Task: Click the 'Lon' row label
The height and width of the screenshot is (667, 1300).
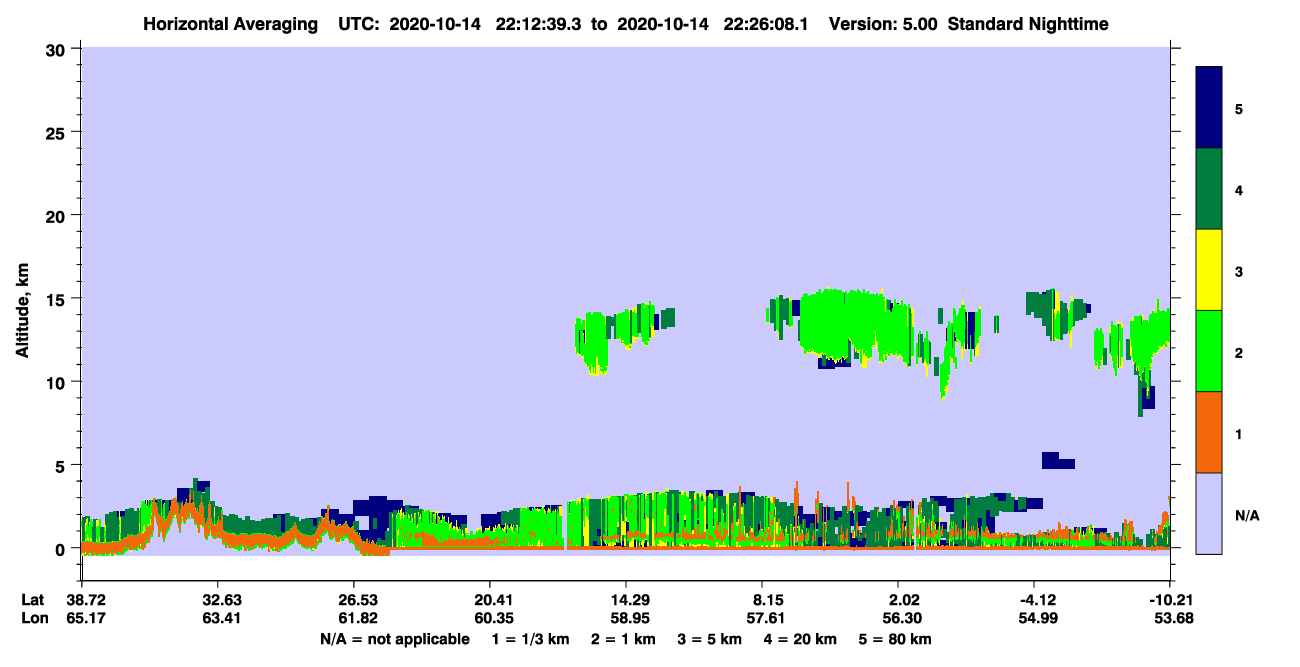Action: [33, 618]
